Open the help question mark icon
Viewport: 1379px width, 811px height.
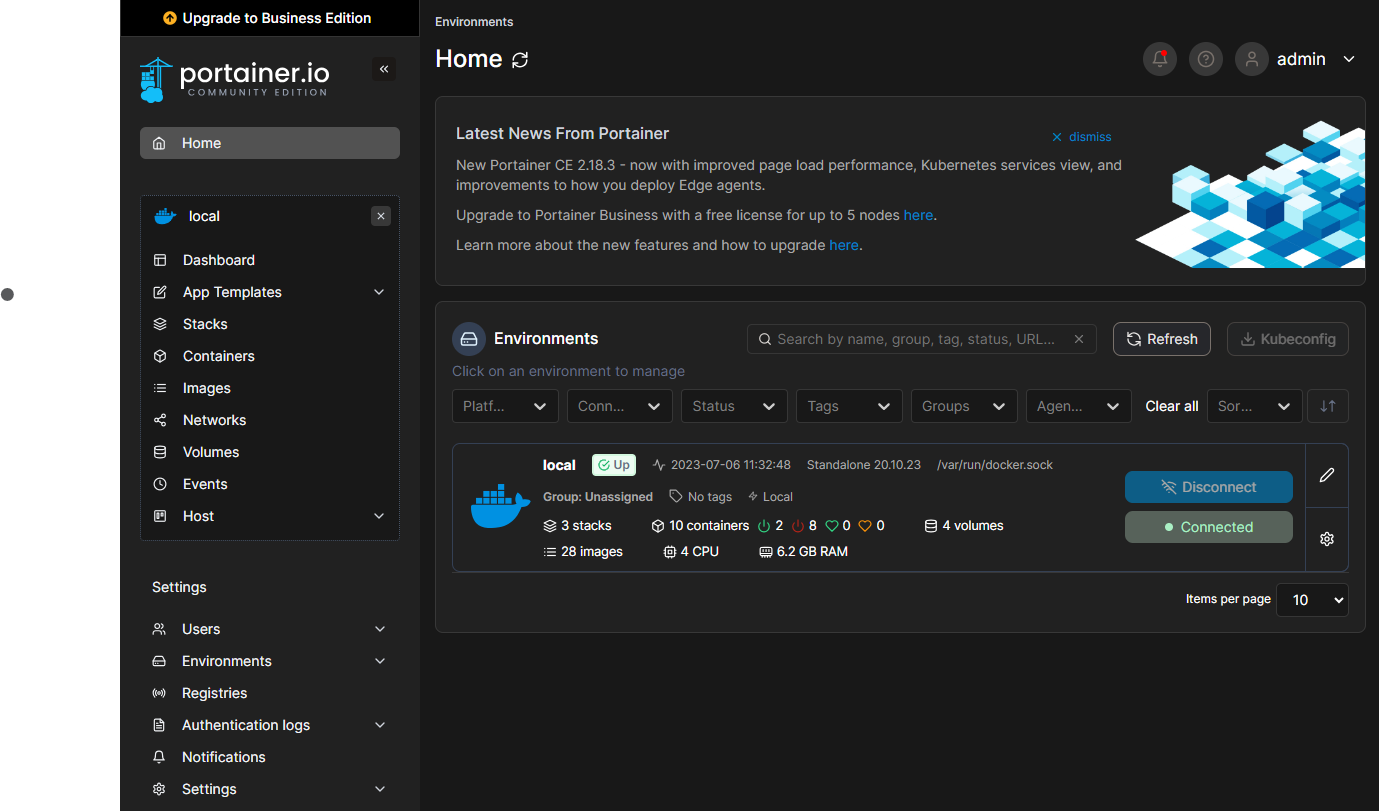(1206, 59)
